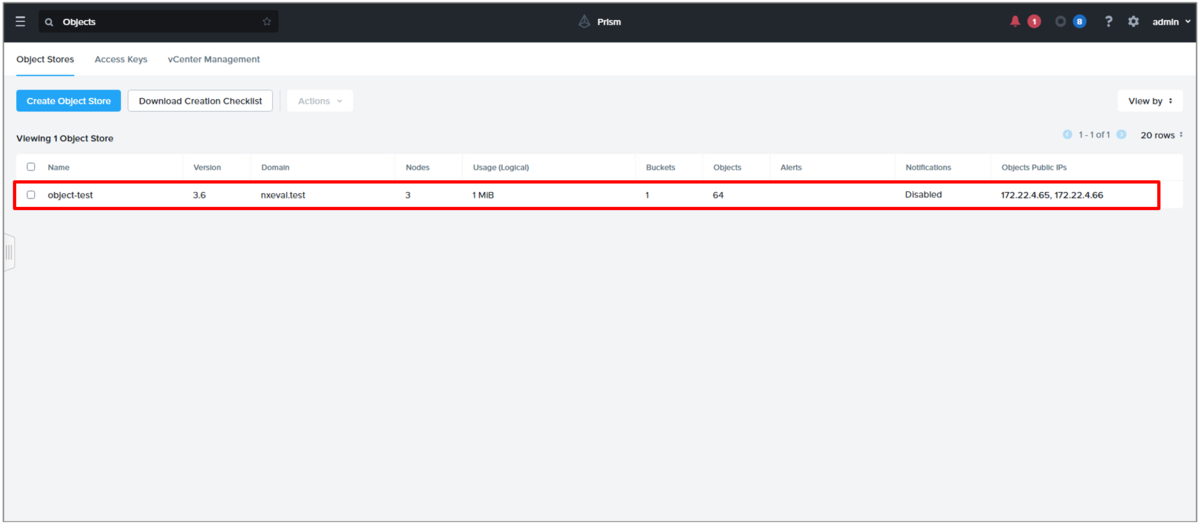Open the hamburger main menu
Image resolution: width=1200 pixels, height=524 pixels.
(x=20, y=21)
